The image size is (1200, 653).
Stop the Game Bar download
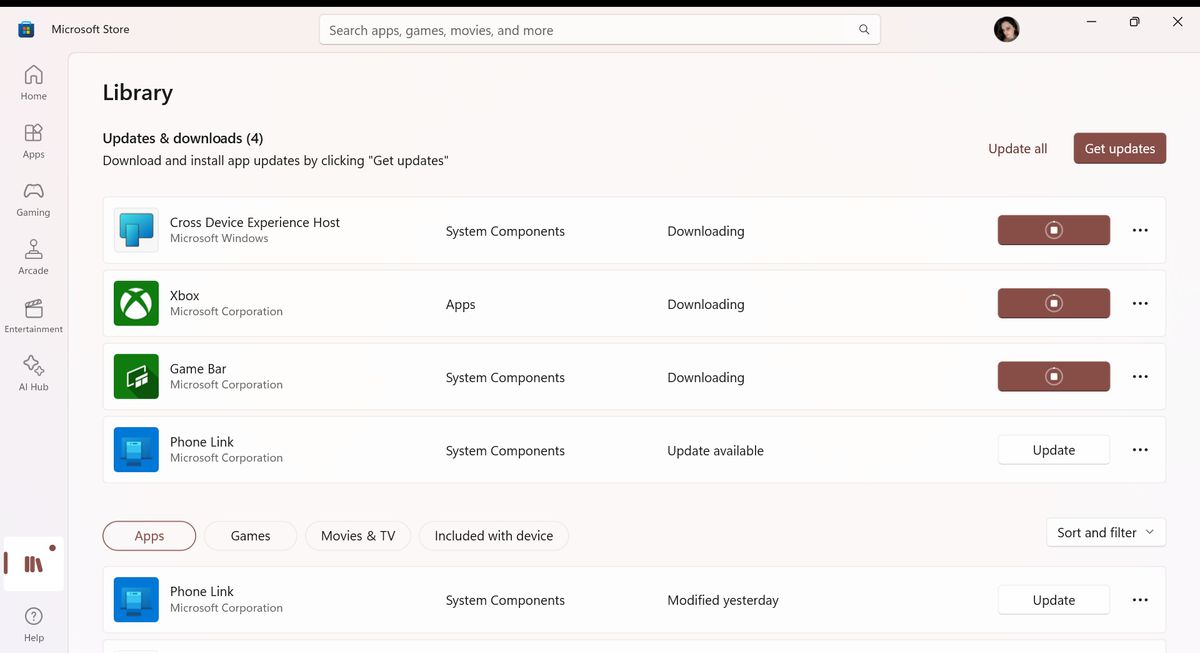[x=1054, y=376]
